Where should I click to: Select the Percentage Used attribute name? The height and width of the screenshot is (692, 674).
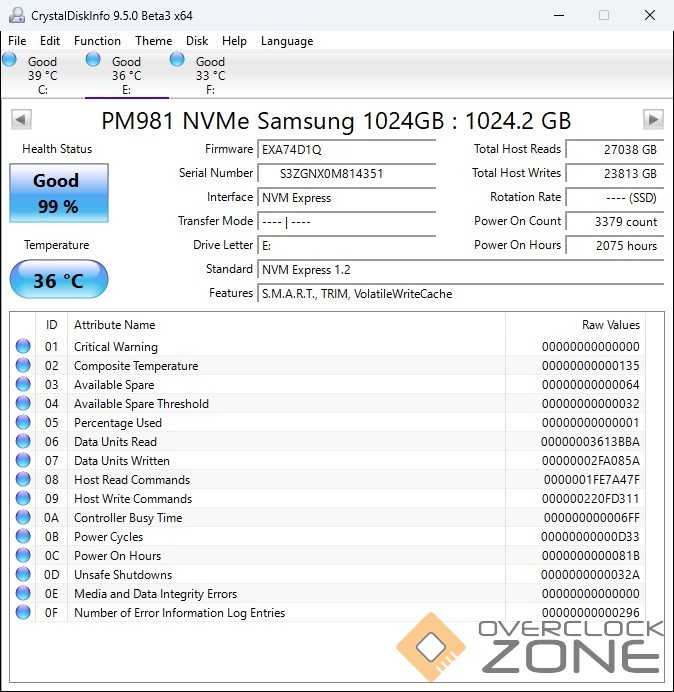click(118, 423)
